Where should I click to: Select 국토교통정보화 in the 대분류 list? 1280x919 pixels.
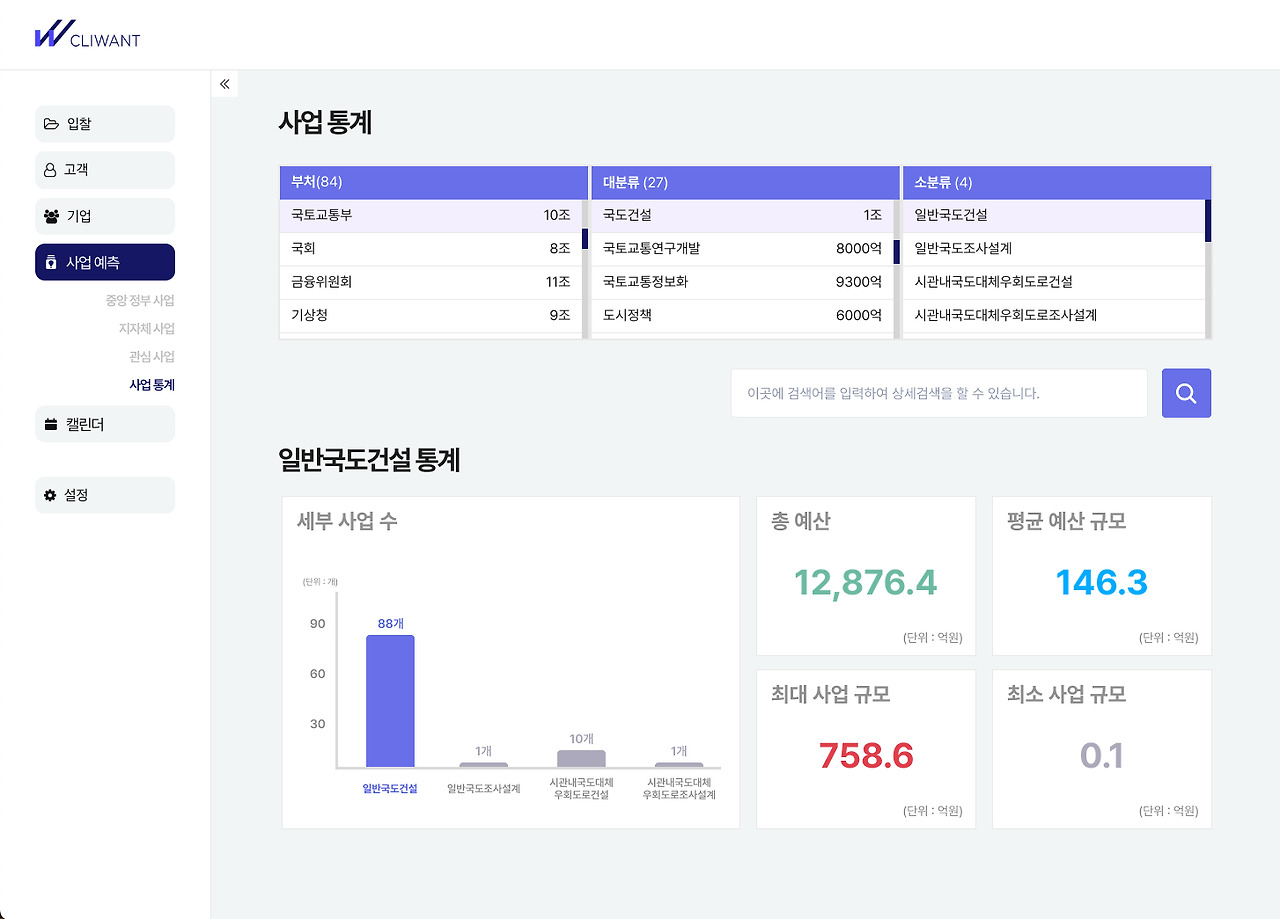(x=742, y=282)
